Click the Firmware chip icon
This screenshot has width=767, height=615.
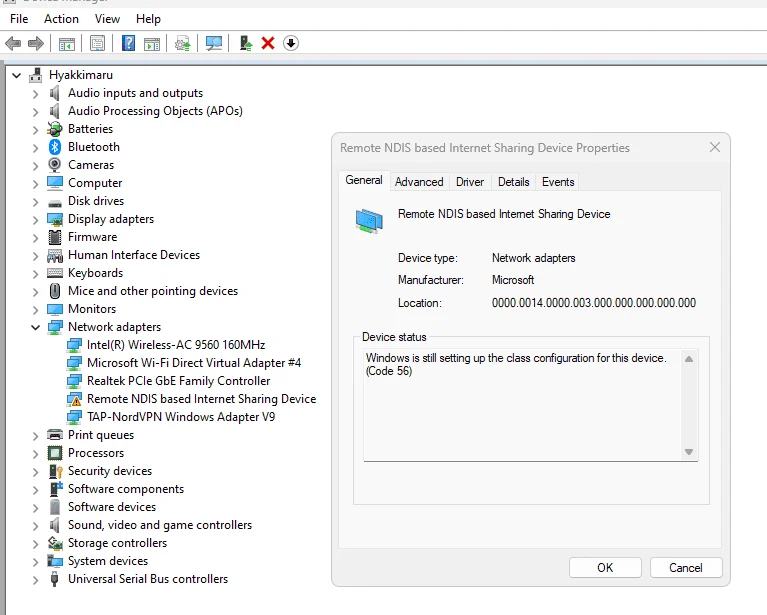click(55, 237)
